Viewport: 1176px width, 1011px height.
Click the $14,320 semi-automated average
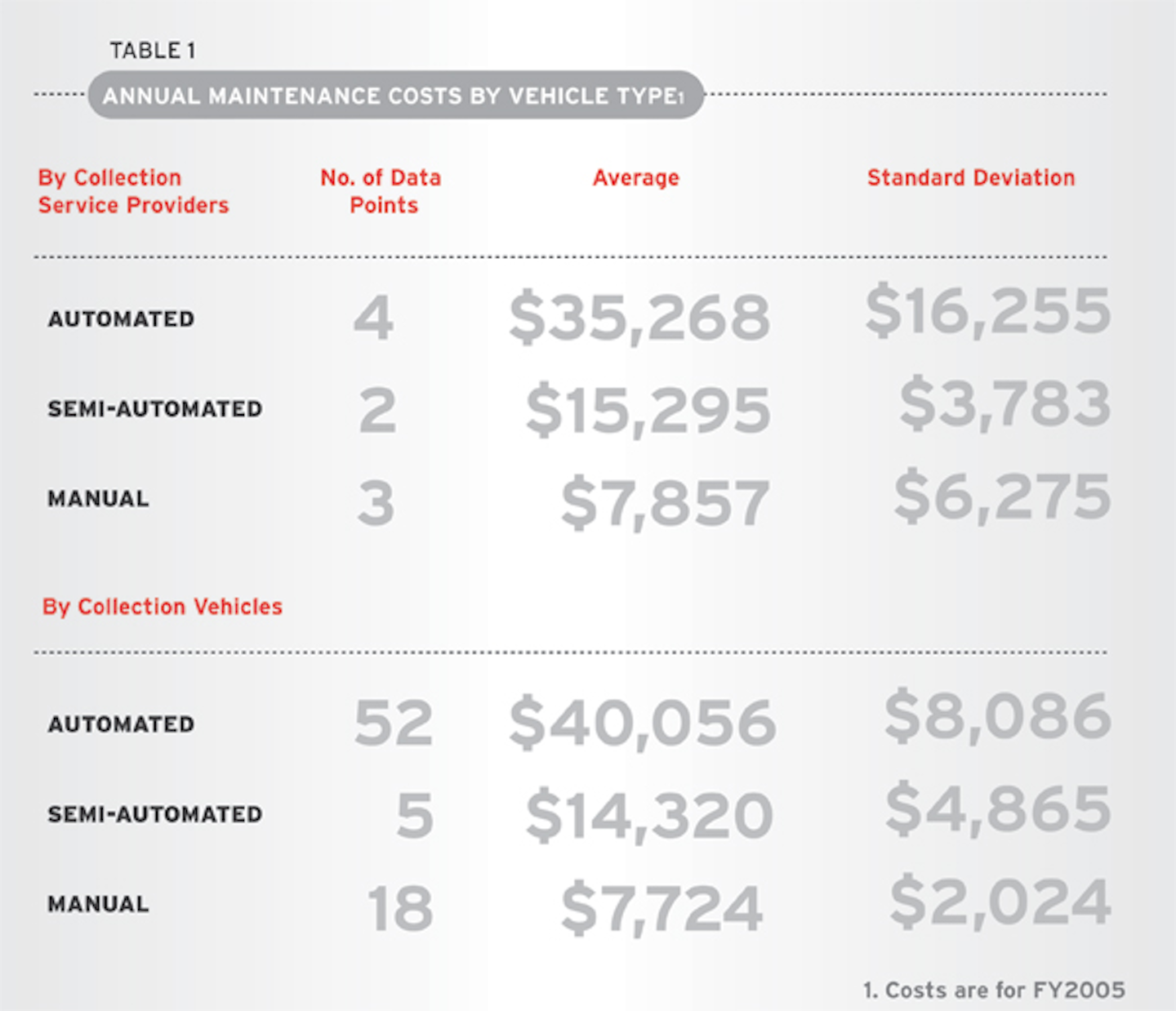[649, 815]
